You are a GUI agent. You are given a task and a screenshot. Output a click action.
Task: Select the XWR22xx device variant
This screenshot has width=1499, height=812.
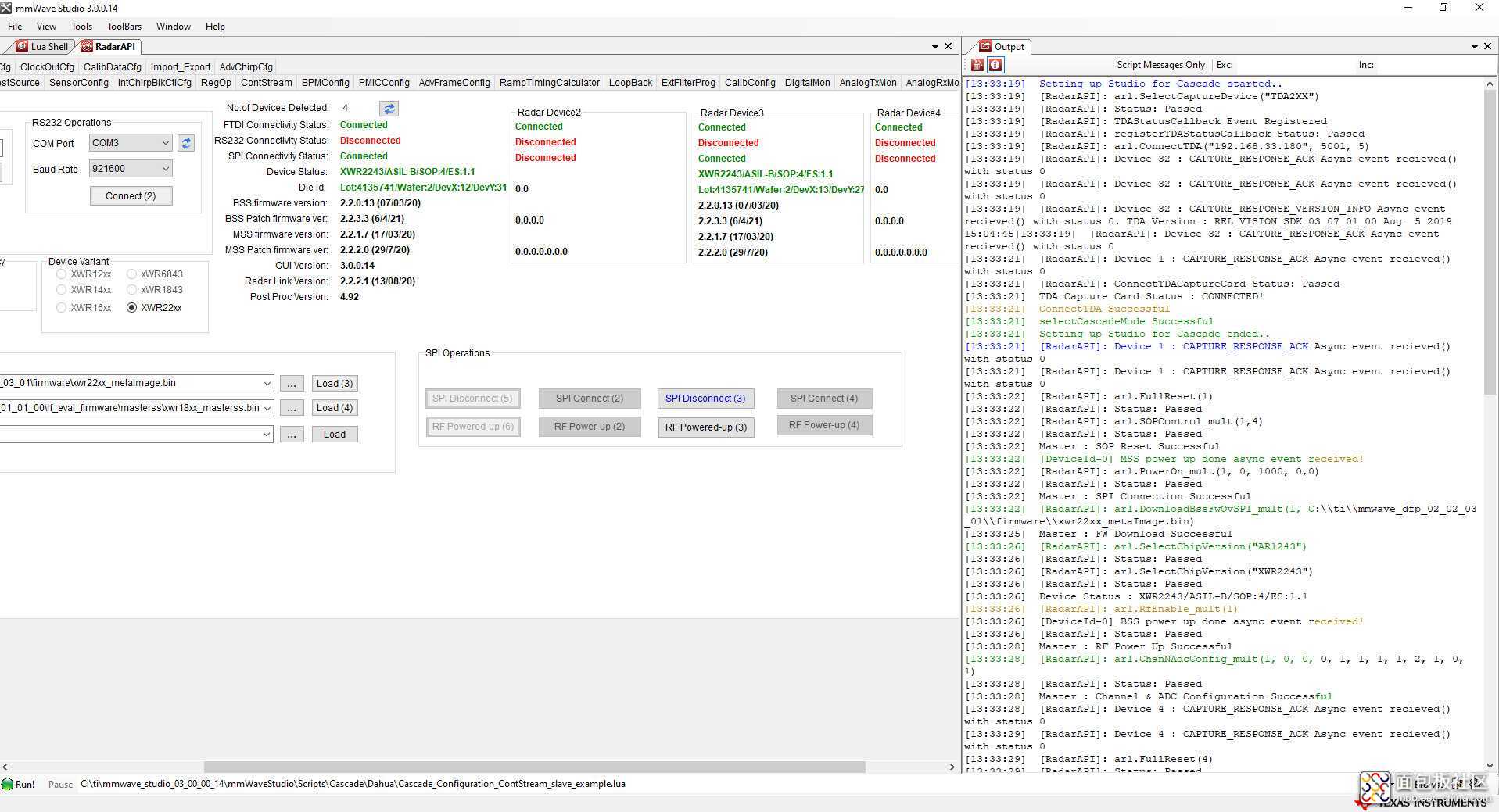click(x=131, y=308)
